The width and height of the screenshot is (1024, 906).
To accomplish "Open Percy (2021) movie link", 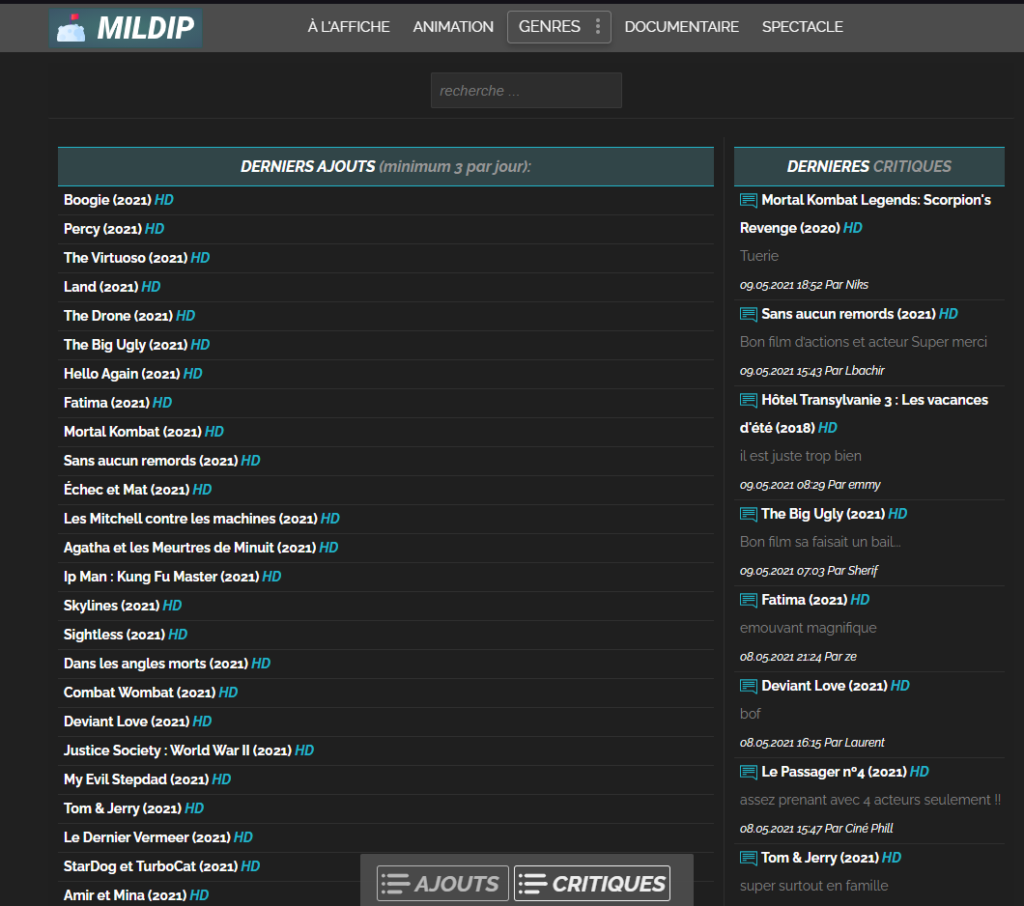I will point(114,229).
